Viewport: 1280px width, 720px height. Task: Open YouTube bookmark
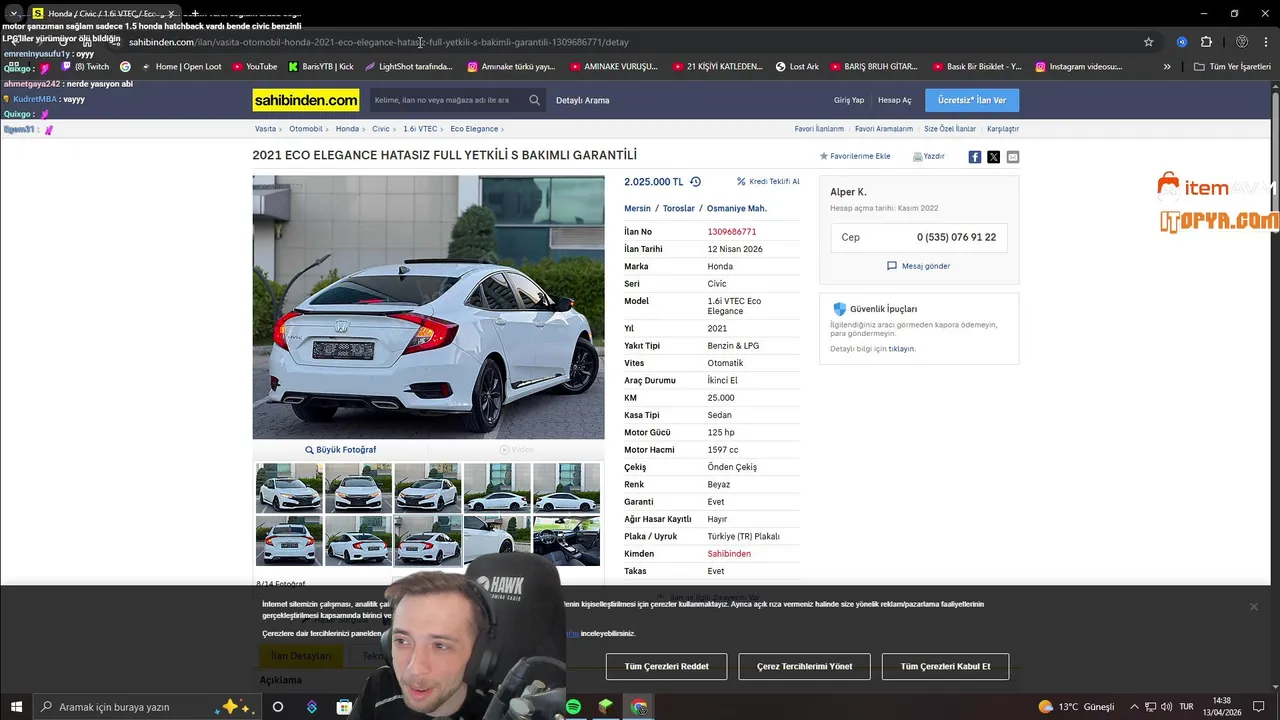(x=255, y=67)
